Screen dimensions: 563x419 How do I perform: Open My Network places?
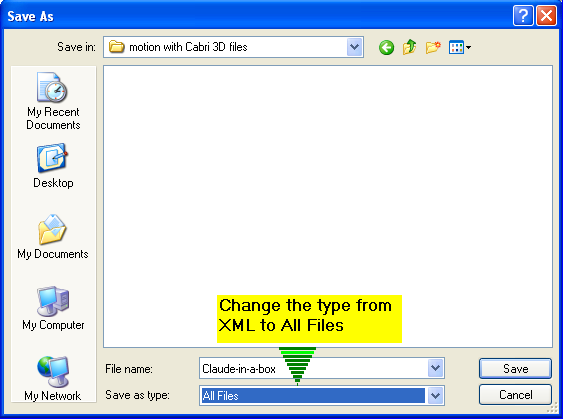pyautogui.click(x=53, y=378)
